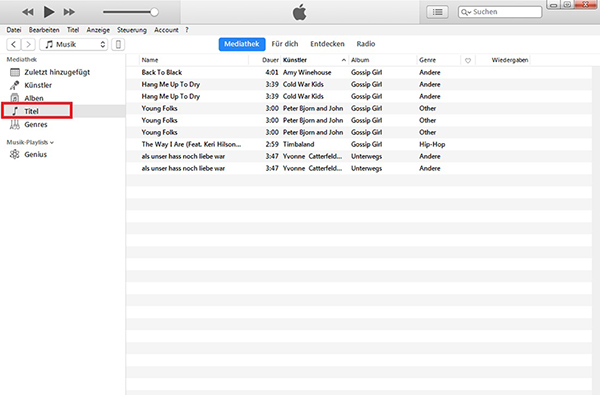Click the device phone icon button
Screen dimensions: 600x395
pyautogui.click(x=118, y=44)
